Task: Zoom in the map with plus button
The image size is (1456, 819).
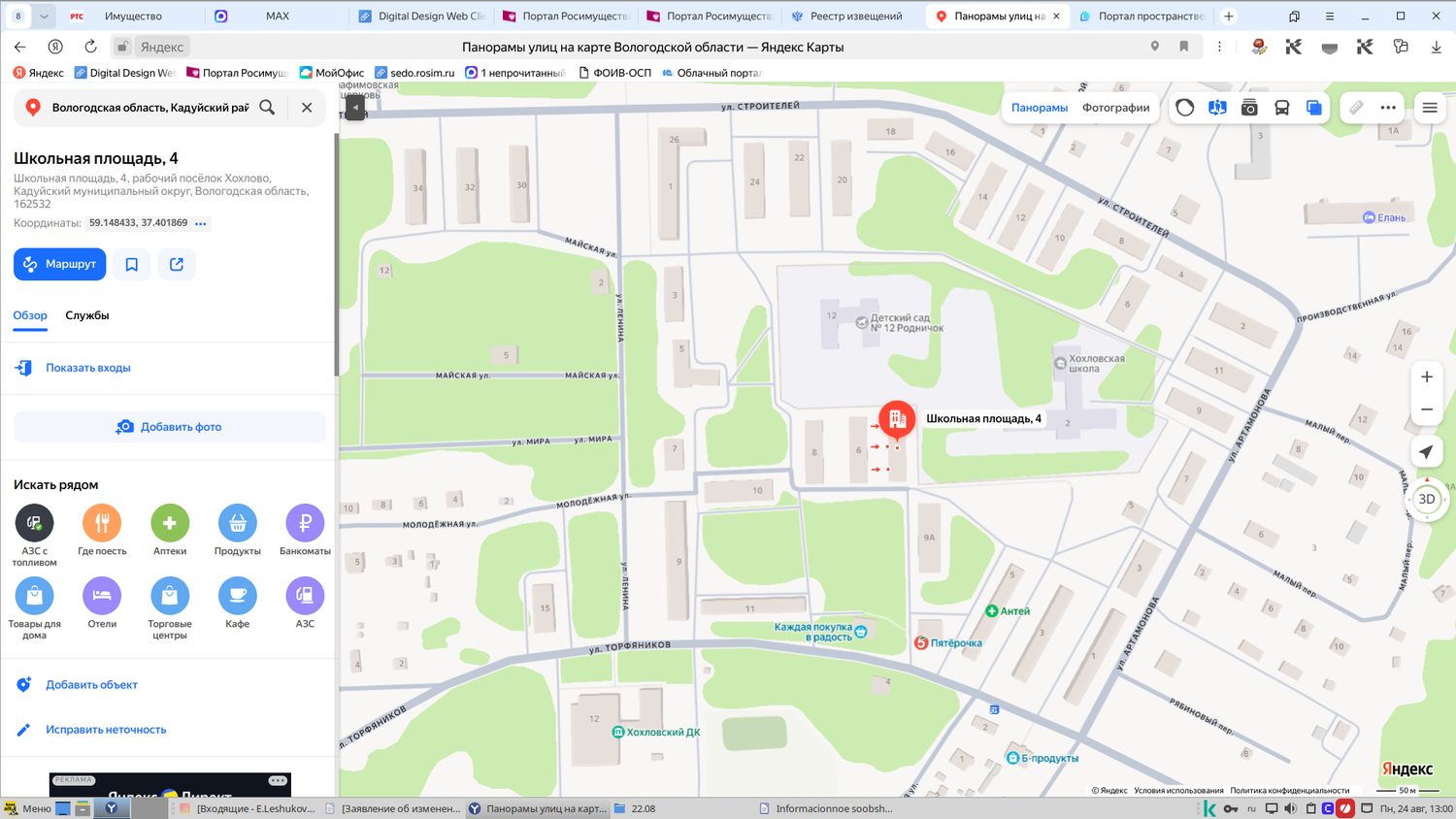Action: [x=1427, y=377]
